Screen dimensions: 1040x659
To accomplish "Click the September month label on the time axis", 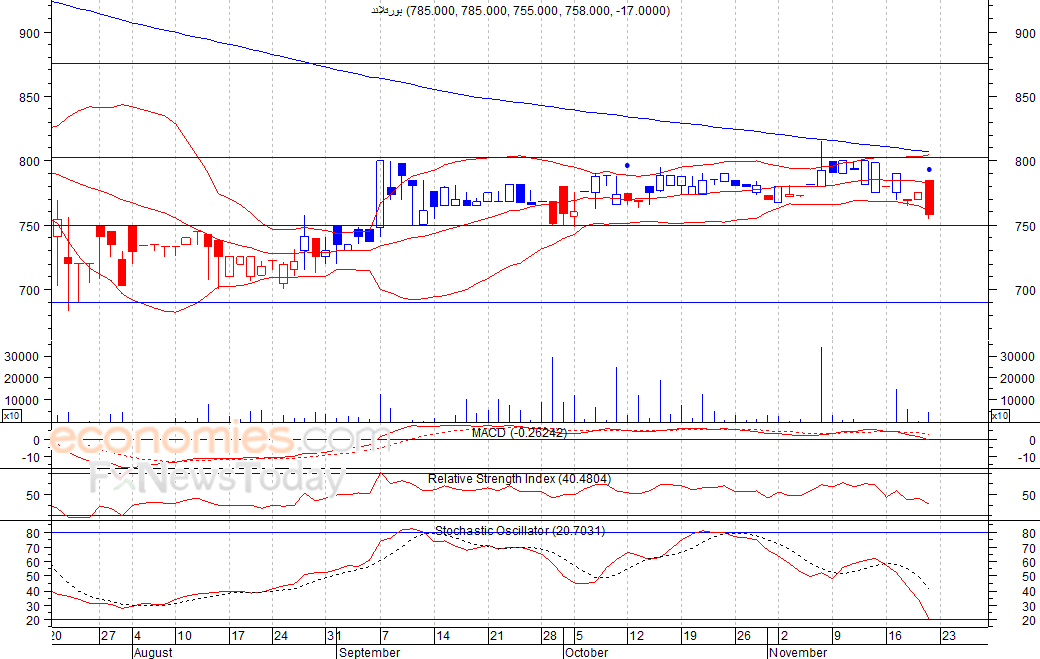I will pyautogui.click(x=369, y=652).
